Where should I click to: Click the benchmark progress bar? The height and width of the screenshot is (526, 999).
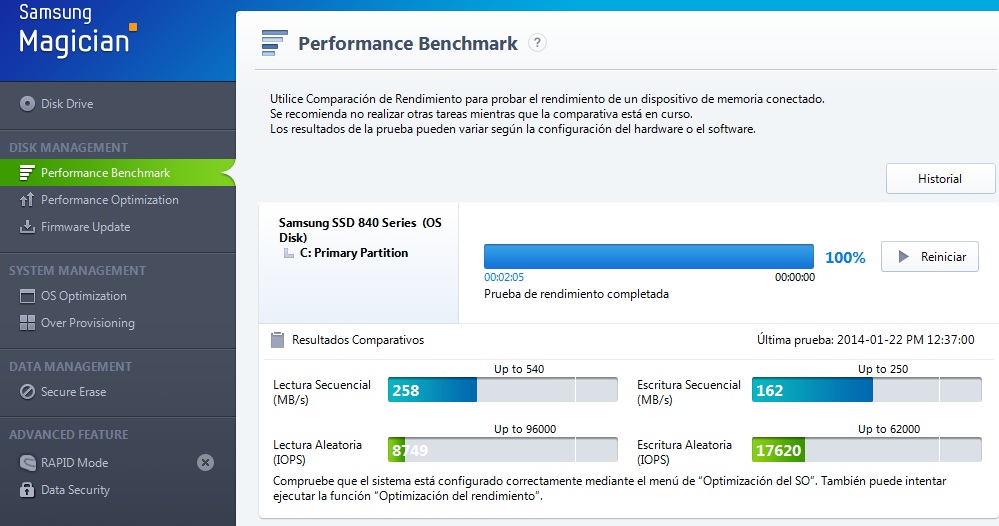(649, 257)
